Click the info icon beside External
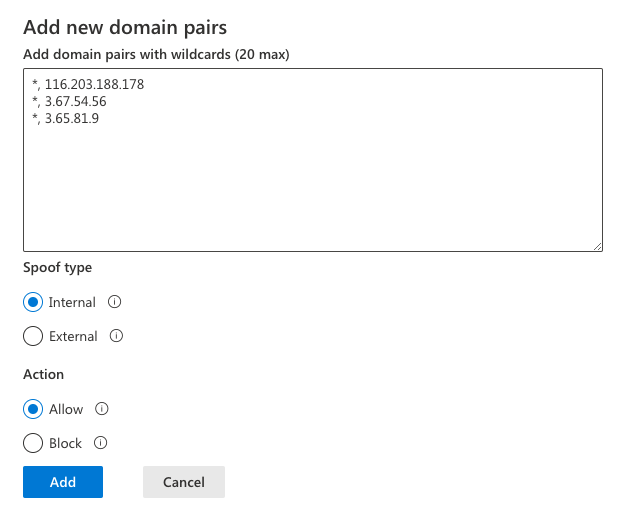Screen dimensions: 630x530 coord(116,337)
